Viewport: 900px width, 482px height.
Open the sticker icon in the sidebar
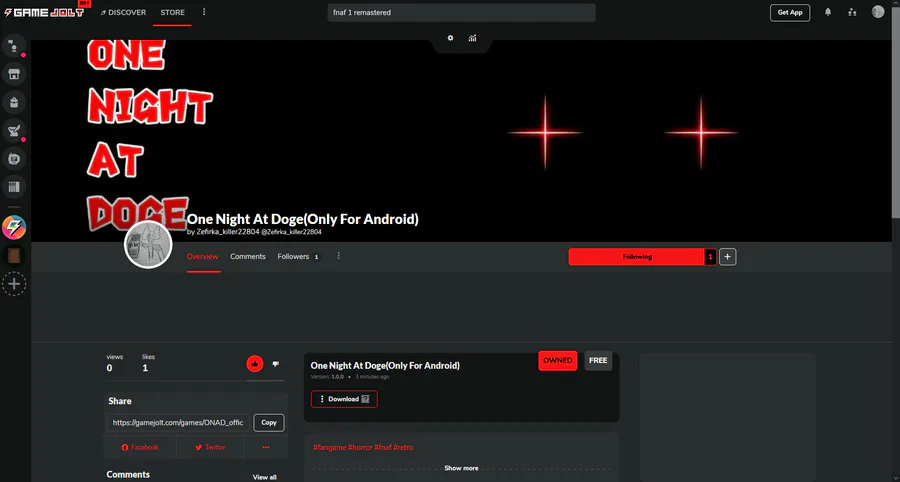point(14,158)
